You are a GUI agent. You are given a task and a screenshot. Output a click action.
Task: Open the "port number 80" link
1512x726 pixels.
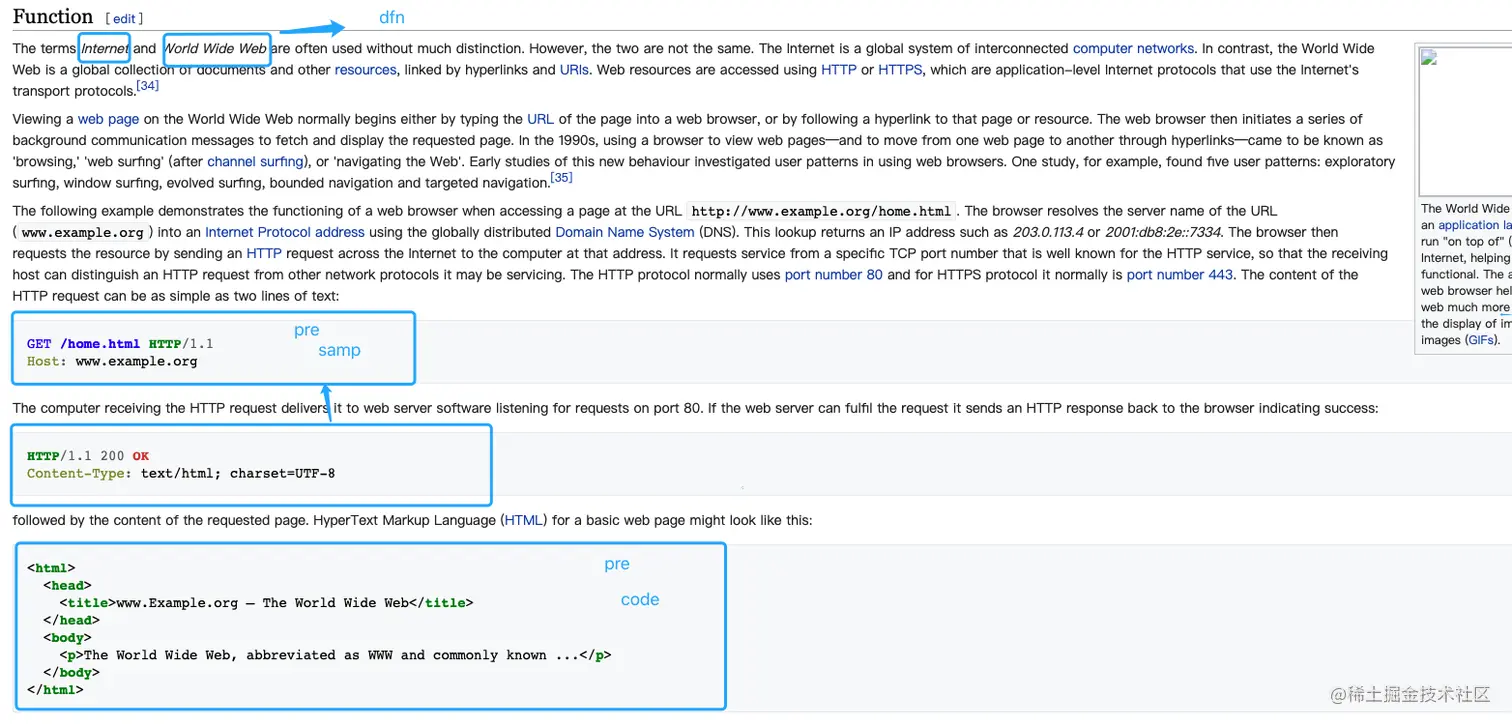833,275
